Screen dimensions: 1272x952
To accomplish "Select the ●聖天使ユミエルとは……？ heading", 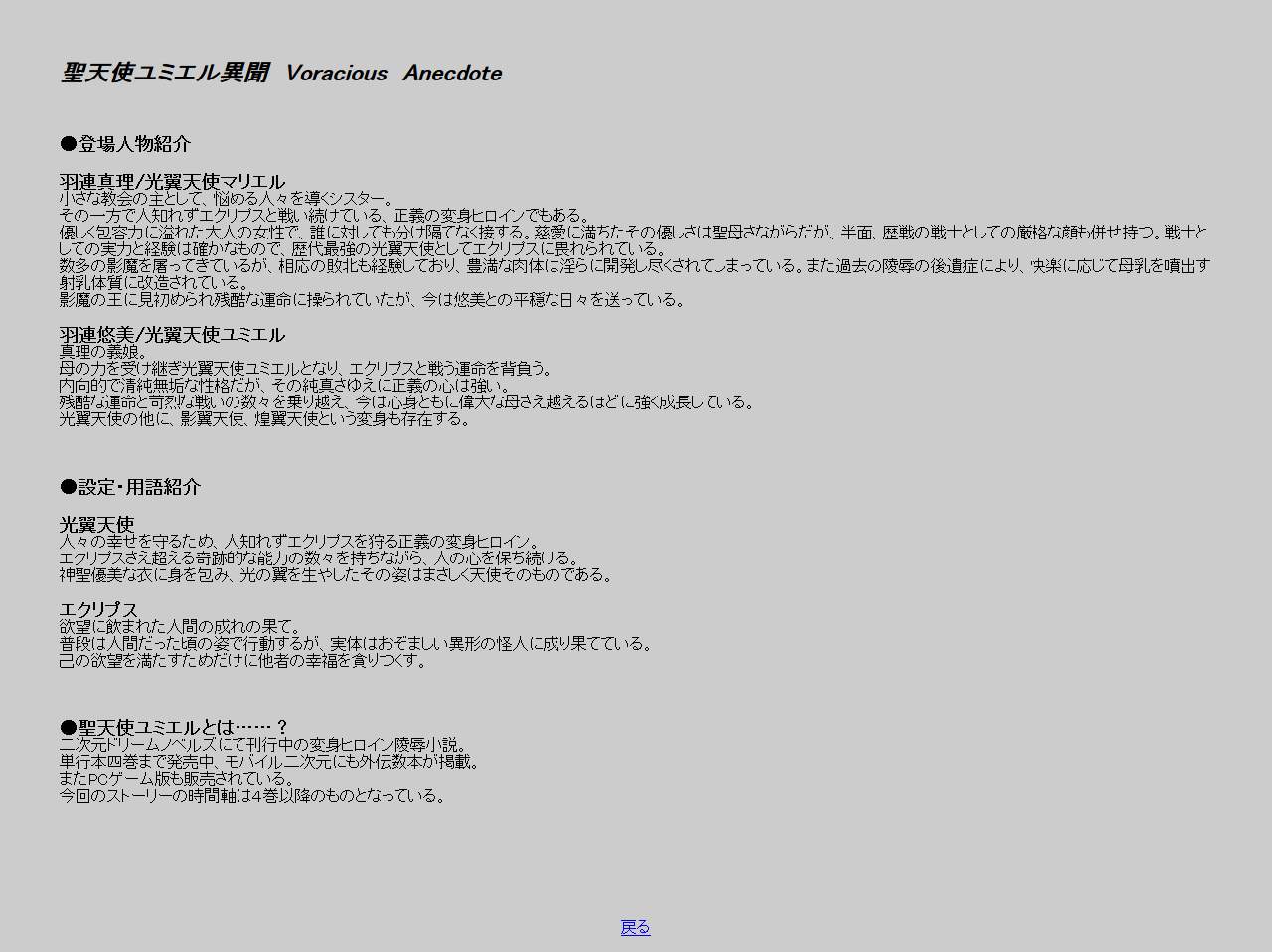I will tap(174, 728).
